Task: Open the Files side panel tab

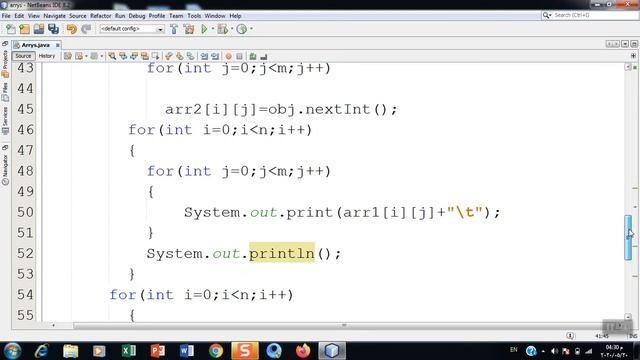Action: pyautogui.click(x=5, y=91)
